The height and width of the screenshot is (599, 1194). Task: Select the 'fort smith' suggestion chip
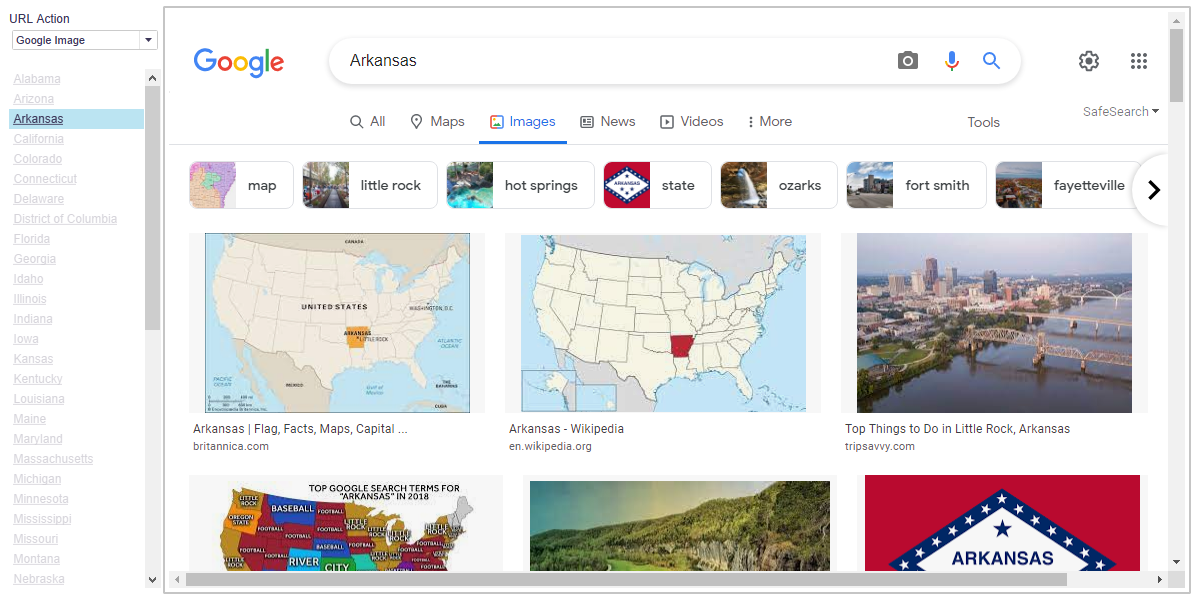coord(916,185)
